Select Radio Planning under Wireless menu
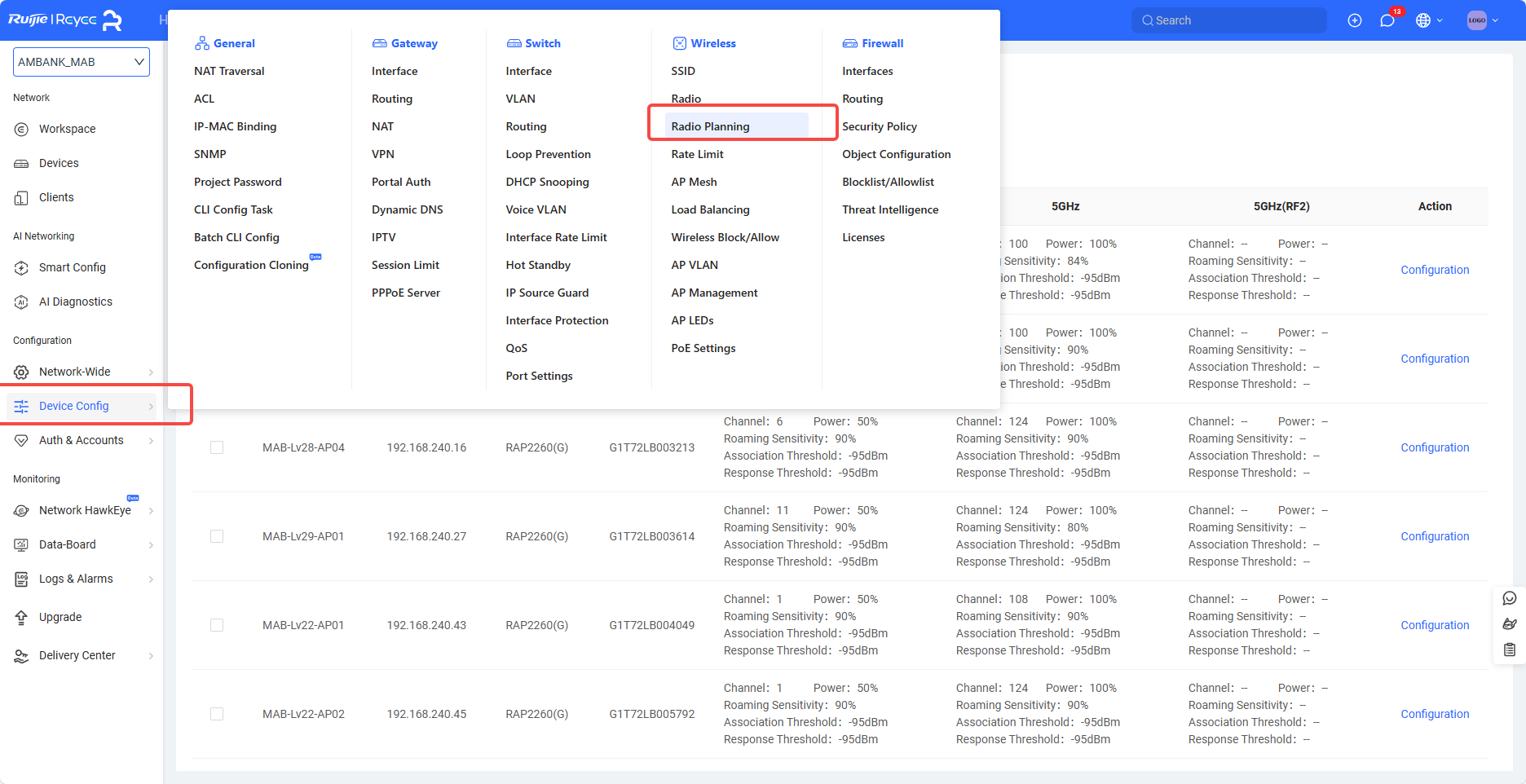Viewport: 1526px width, 784px height. [710, 126]
